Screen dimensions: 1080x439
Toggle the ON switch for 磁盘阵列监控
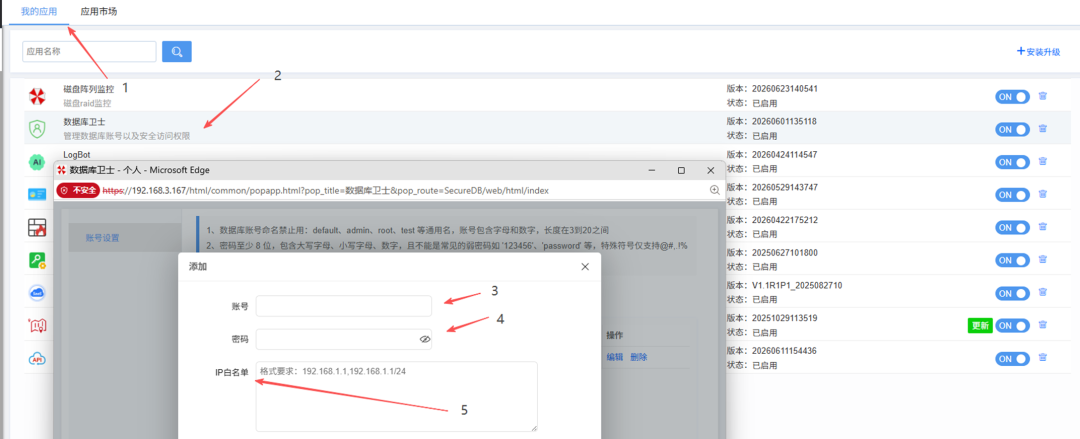(x=1012, y=96)
